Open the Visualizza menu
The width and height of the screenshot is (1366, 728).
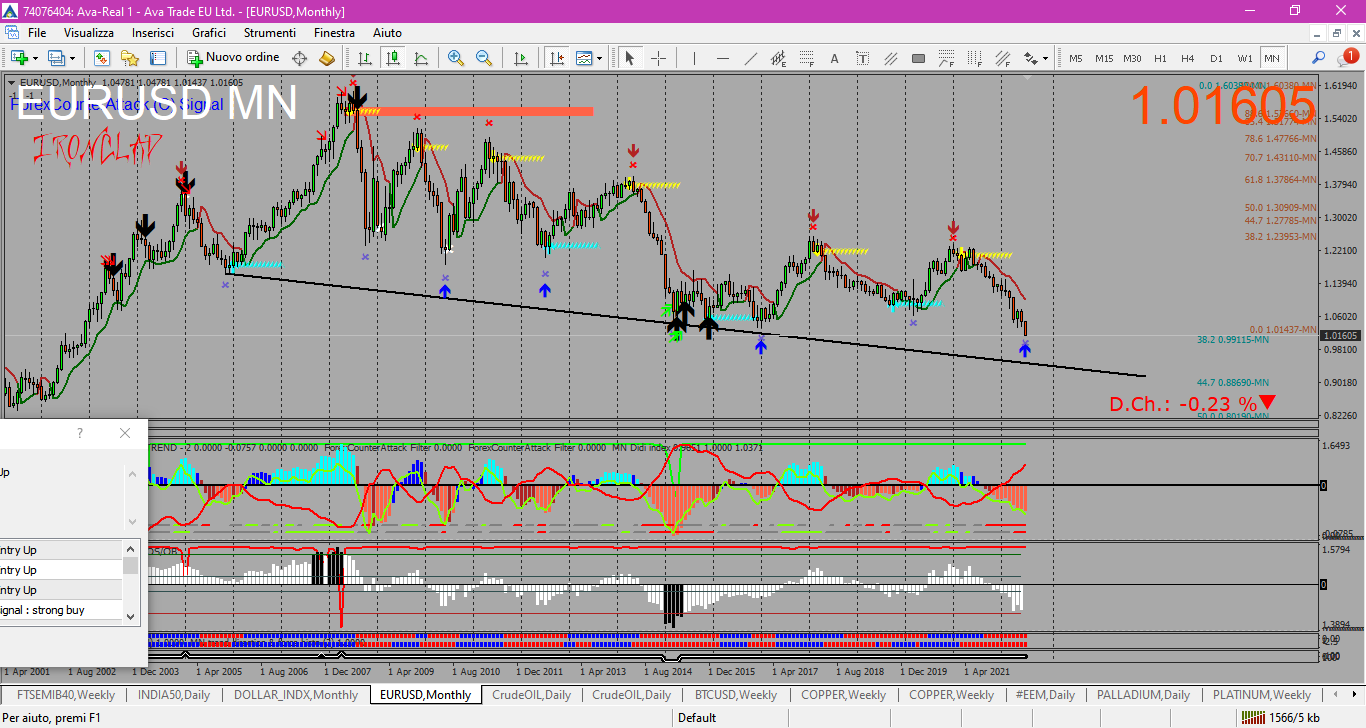coord(89,33)
